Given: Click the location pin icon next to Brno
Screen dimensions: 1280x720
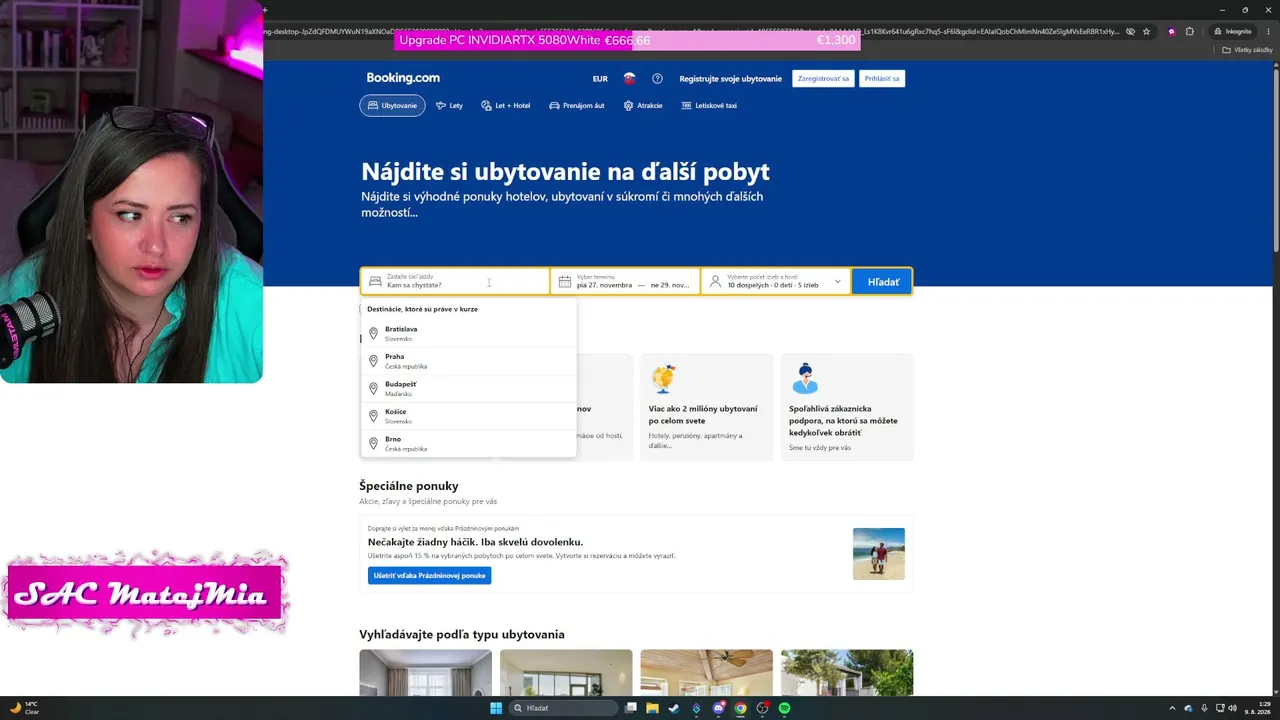Looking at the screenshot, I should click(374, 443).
